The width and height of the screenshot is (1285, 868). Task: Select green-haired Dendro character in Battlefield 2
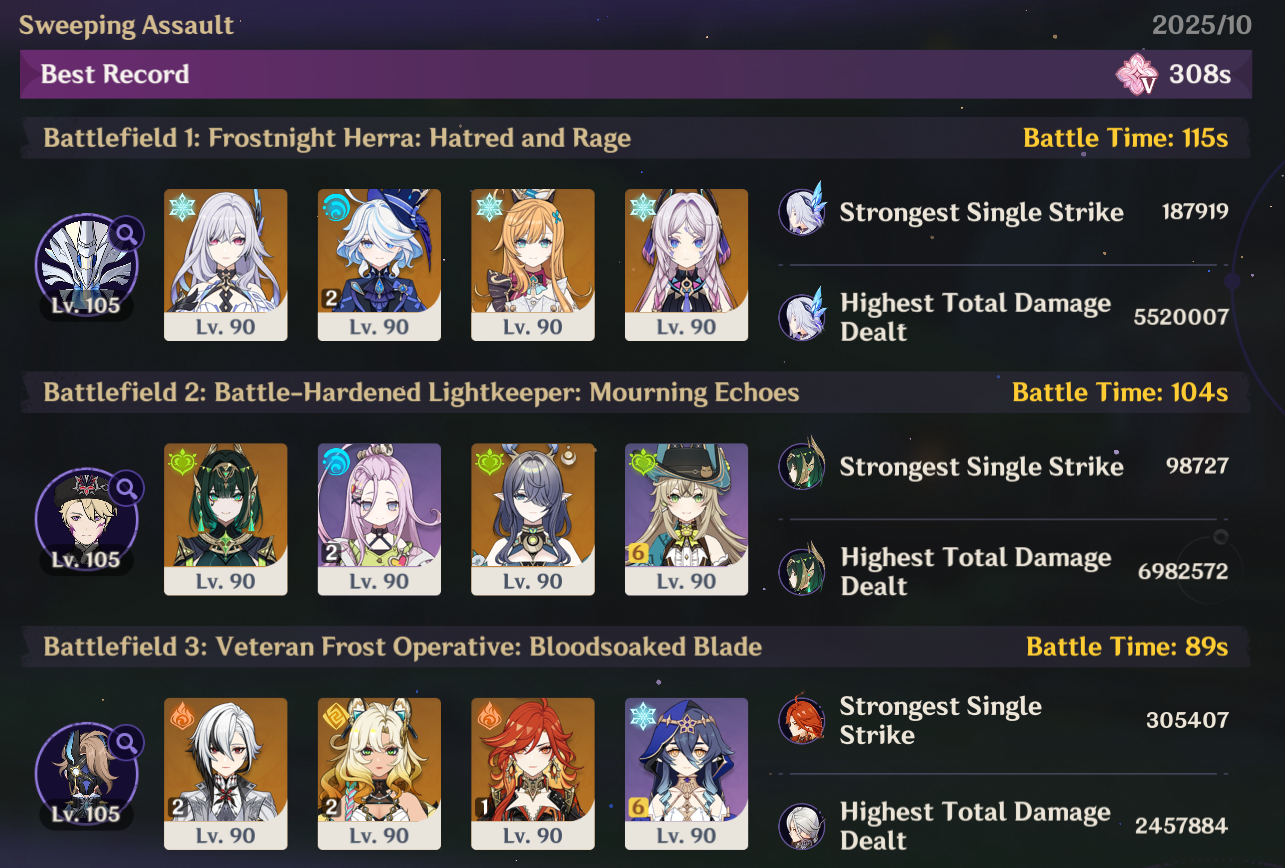click(x=226, y=519)
